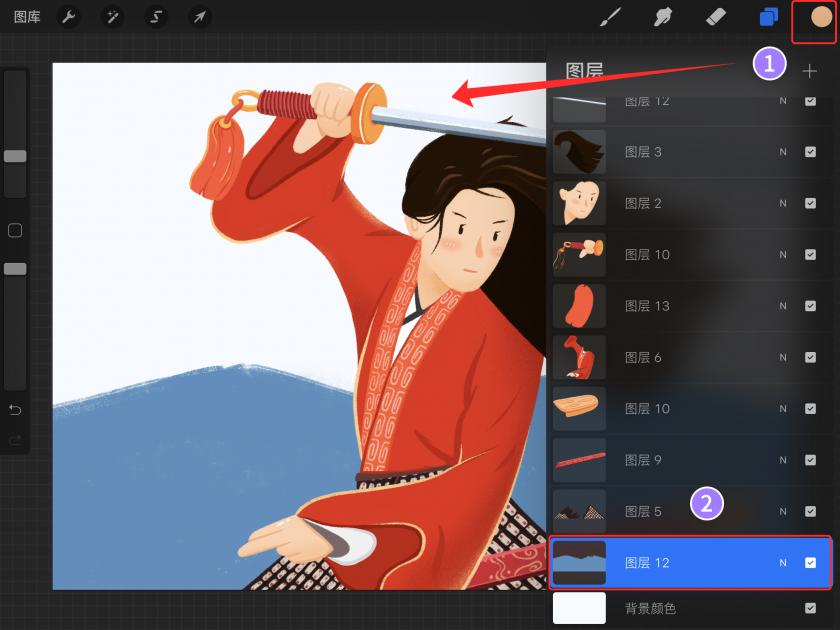The width and height of the screenshot is (840, 630).
Task: Open blend mode N for 图层 13
Action: (x=783, y=306)
